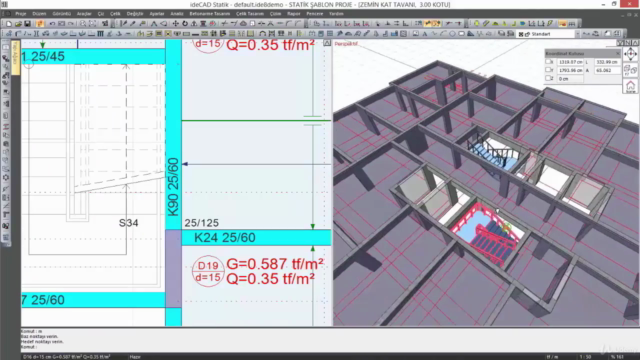
Task: Tick the X checkbox in Koordinat Kutusu
Action: 549,62
